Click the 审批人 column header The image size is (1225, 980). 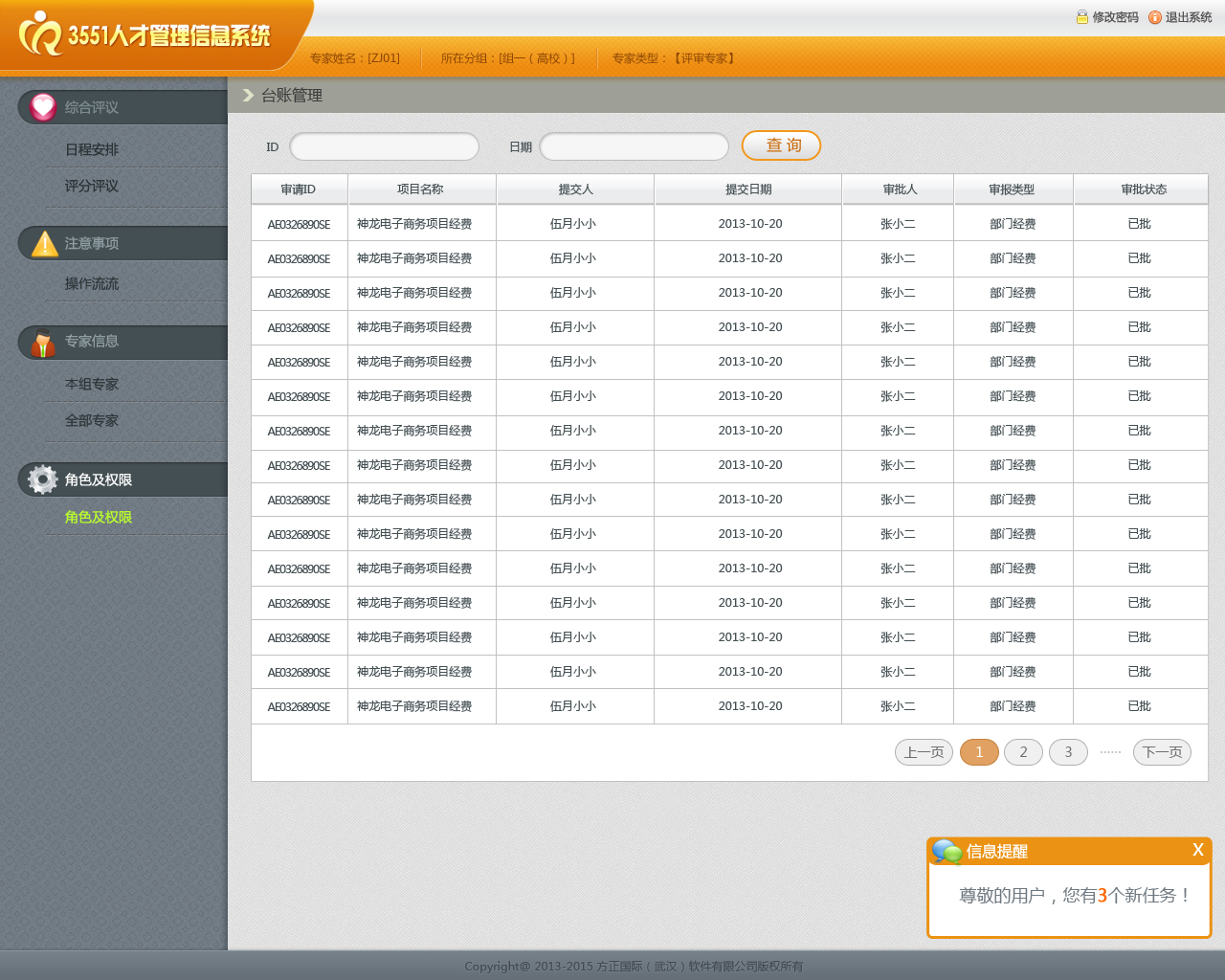pyautogui.click(x=900, y=189)
